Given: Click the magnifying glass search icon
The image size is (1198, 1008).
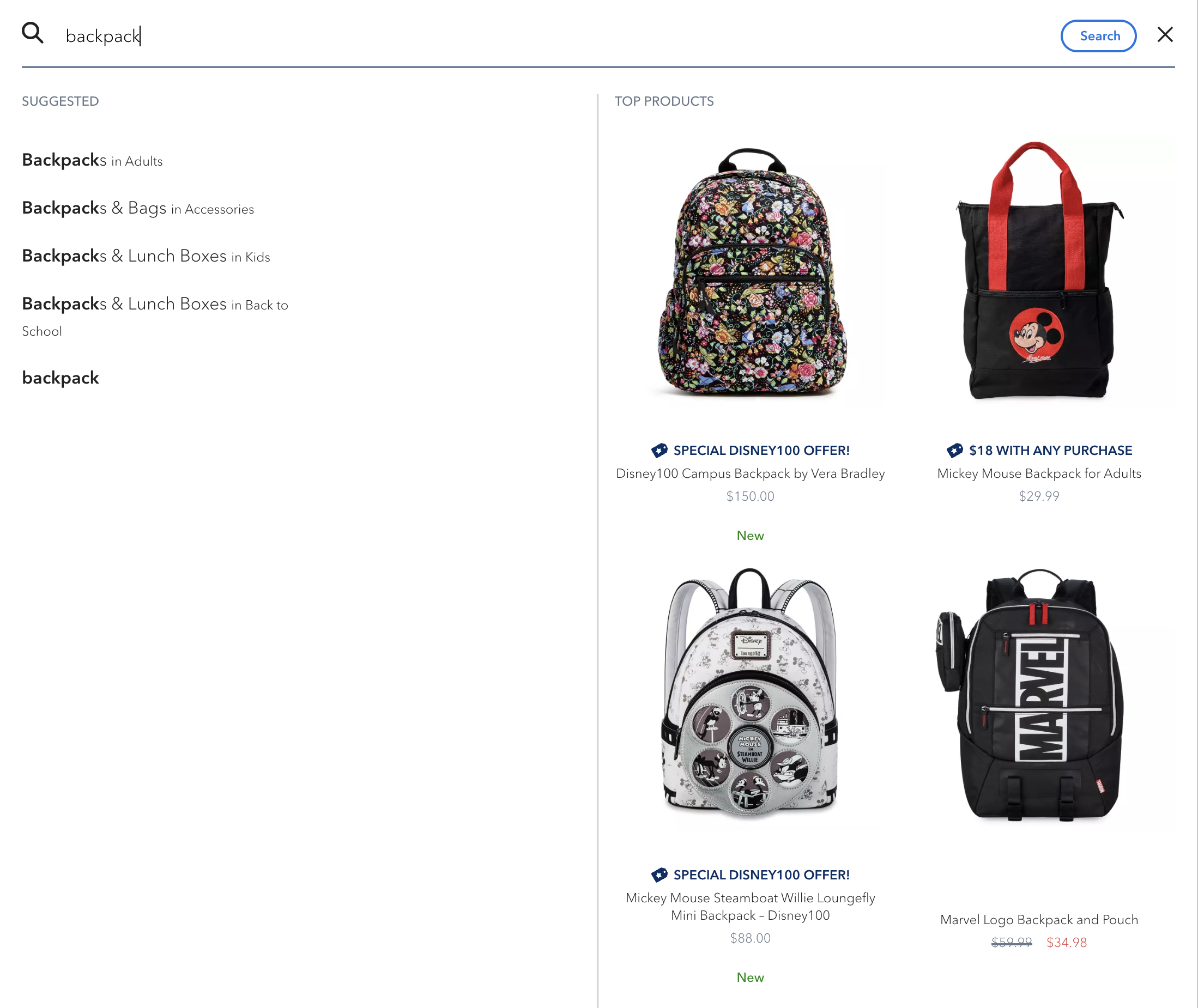Looking at the screenshot, I should [33, 33].
